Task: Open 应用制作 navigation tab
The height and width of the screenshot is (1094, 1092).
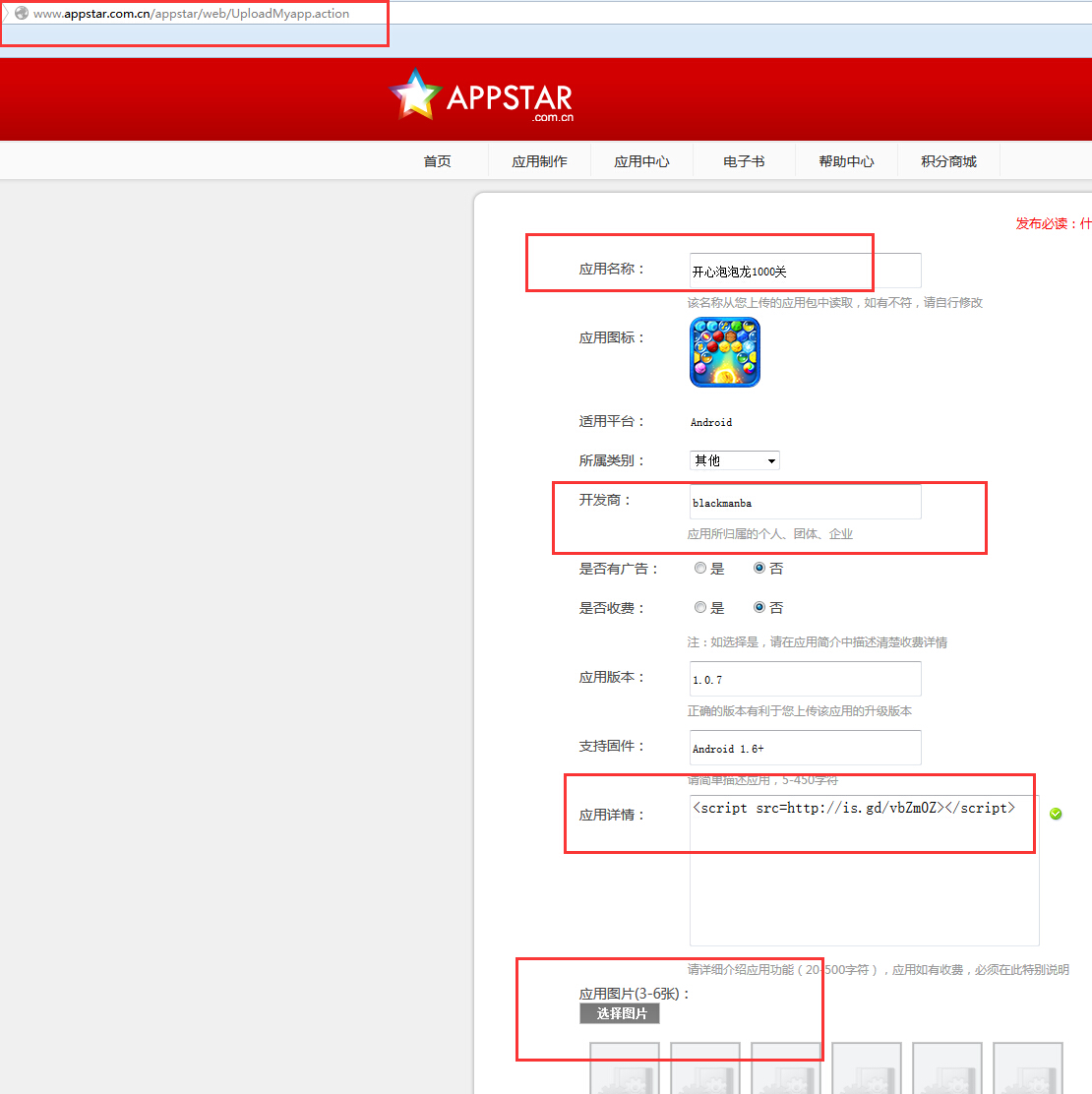Action: [x=539, y=161]
